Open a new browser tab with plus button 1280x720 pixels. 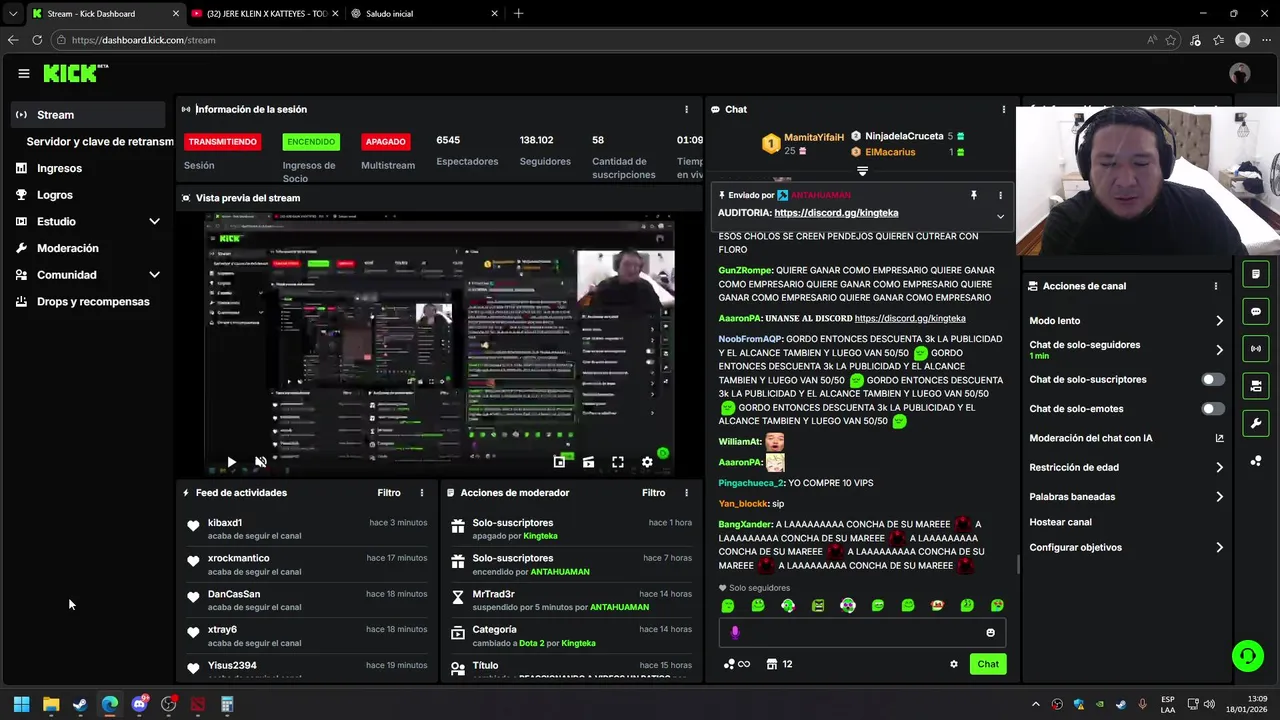click(518, 14)
